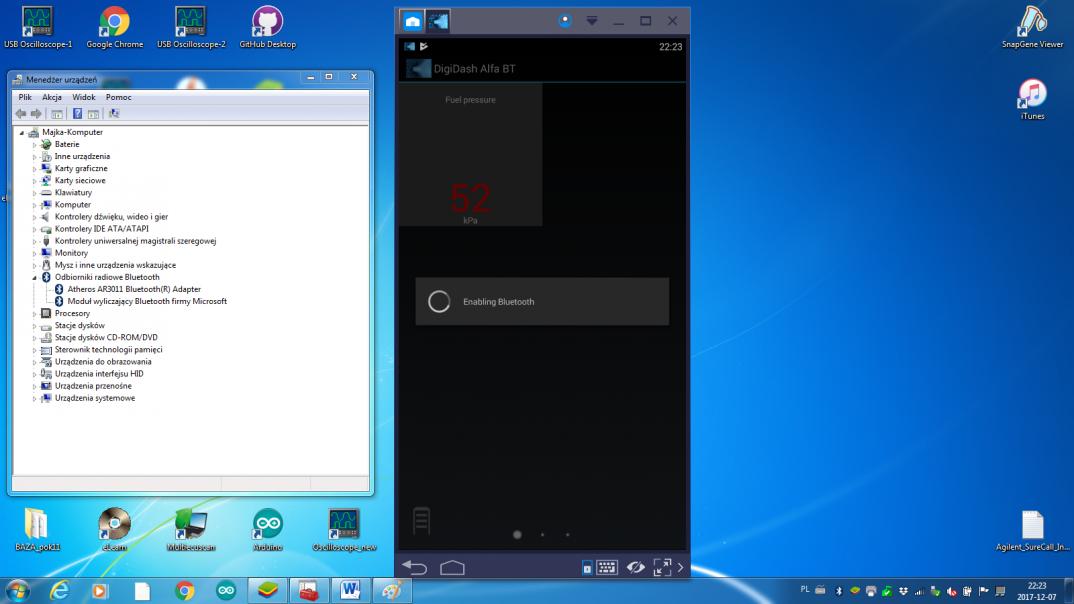
Task: Toggle the crossed-eye visibility icon in BlueStacks
Action: click(x=635, y=568)
